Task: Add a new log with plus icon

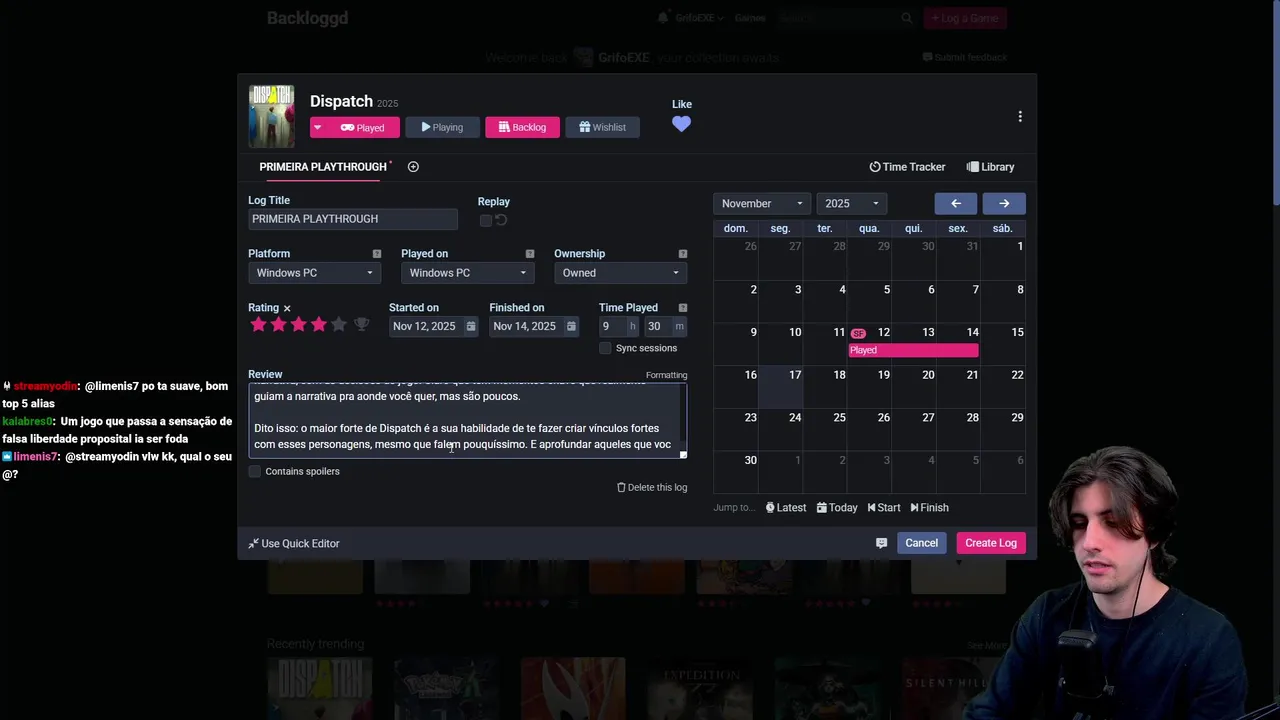Action: coord(413,167)
